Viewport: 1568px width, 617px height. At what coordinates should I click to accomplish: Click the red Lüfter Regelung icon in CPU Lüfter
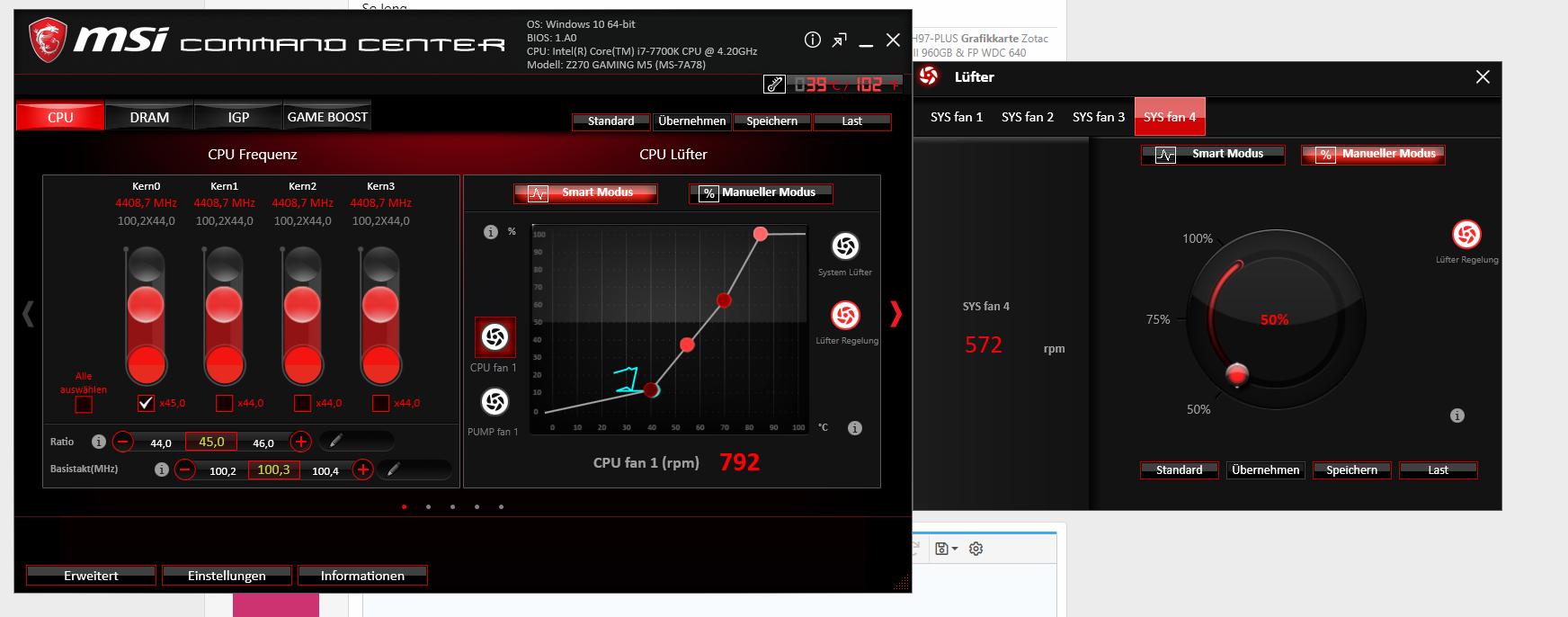pos(845,315)
